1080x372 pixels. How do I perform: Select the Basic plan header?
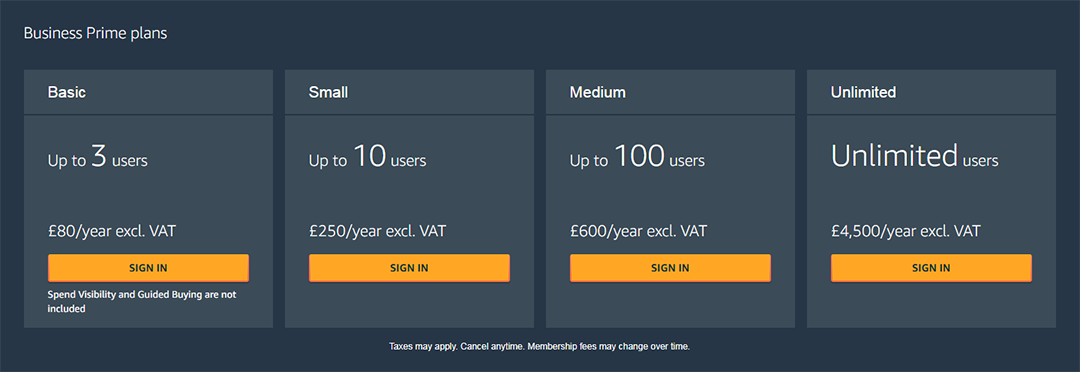[148, 92]
